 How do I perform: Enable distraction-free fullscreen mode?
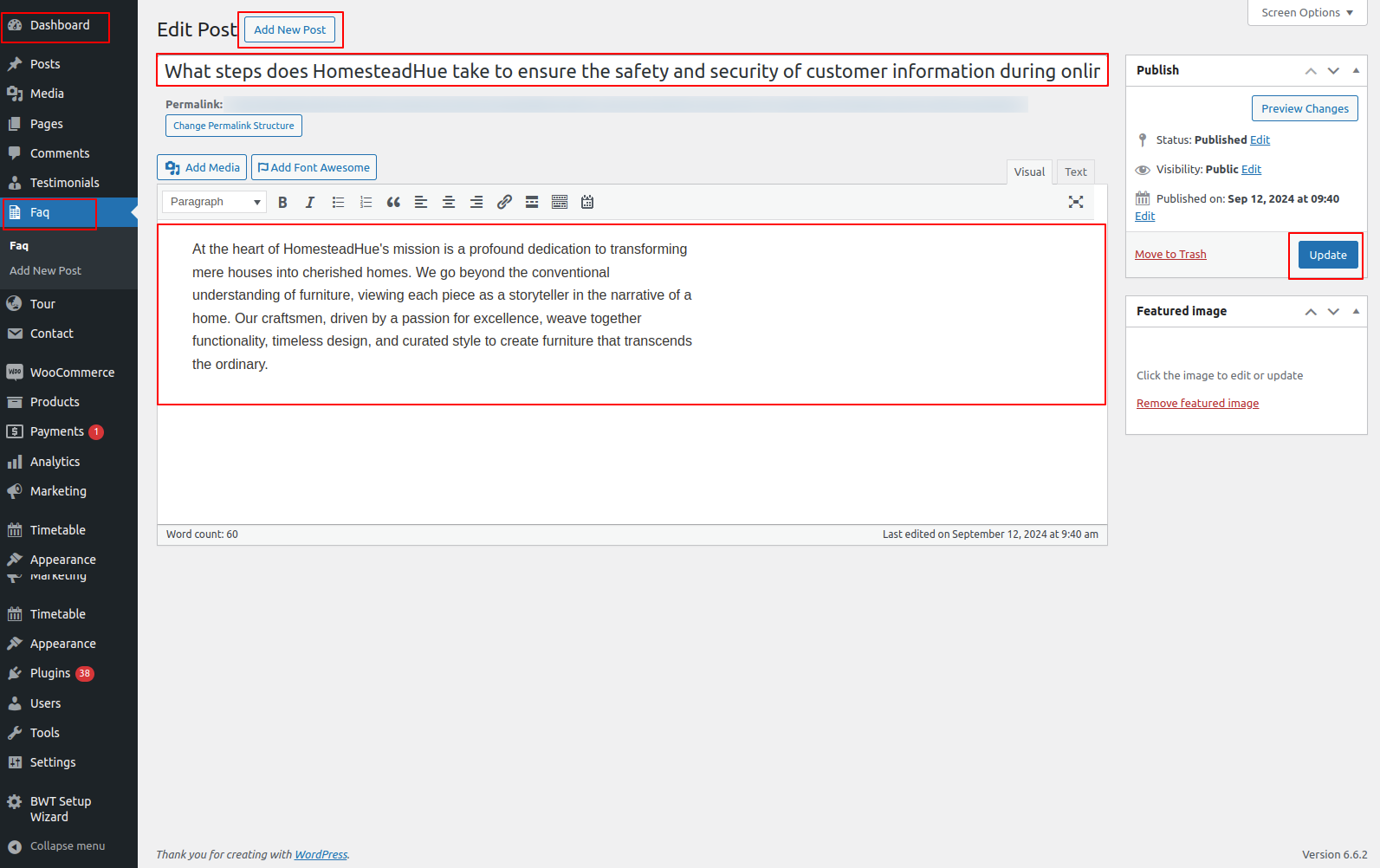coord(1076,202)
